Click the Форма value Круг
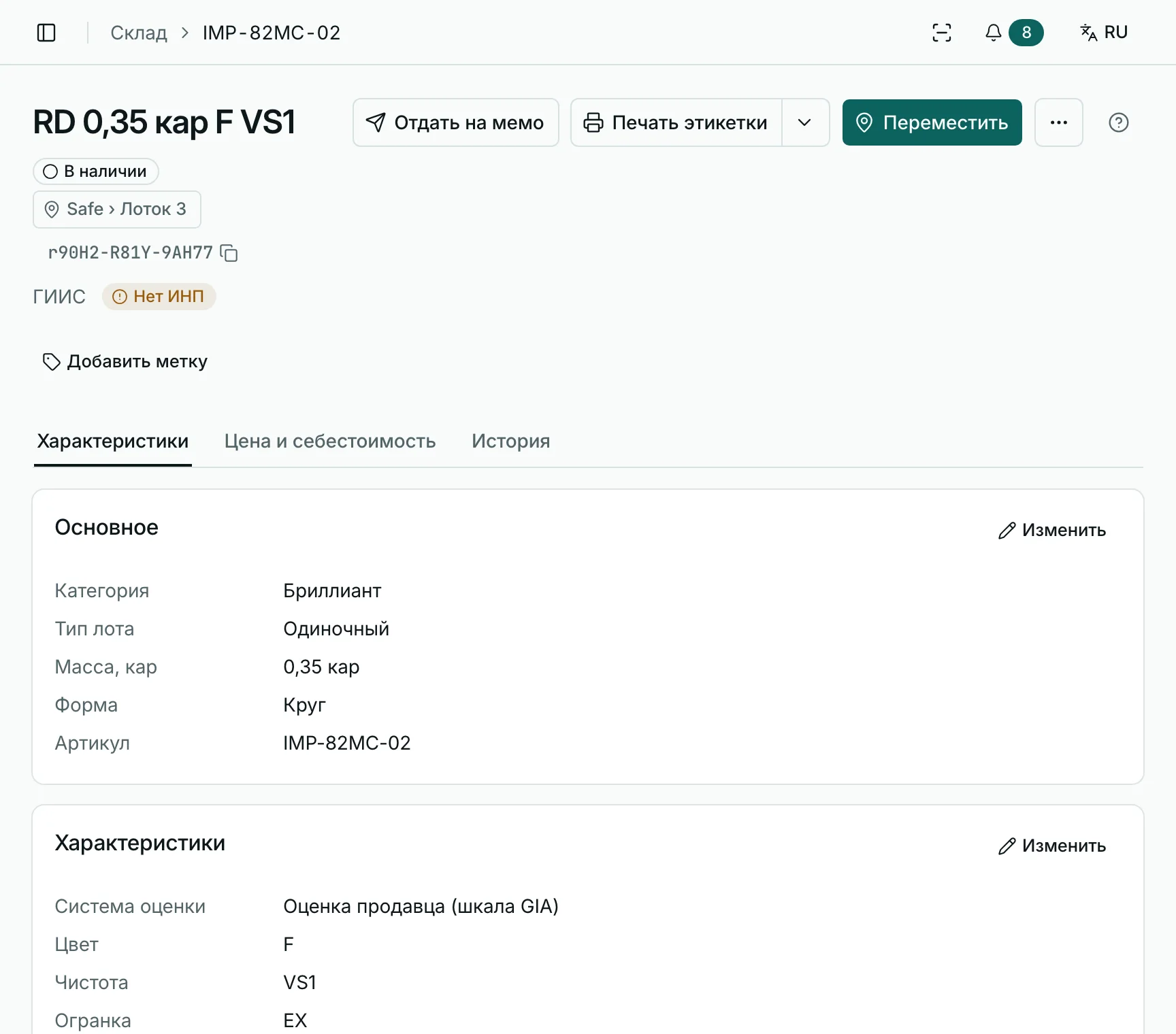Screen dimensions: 1176x1034 point(304,705)
